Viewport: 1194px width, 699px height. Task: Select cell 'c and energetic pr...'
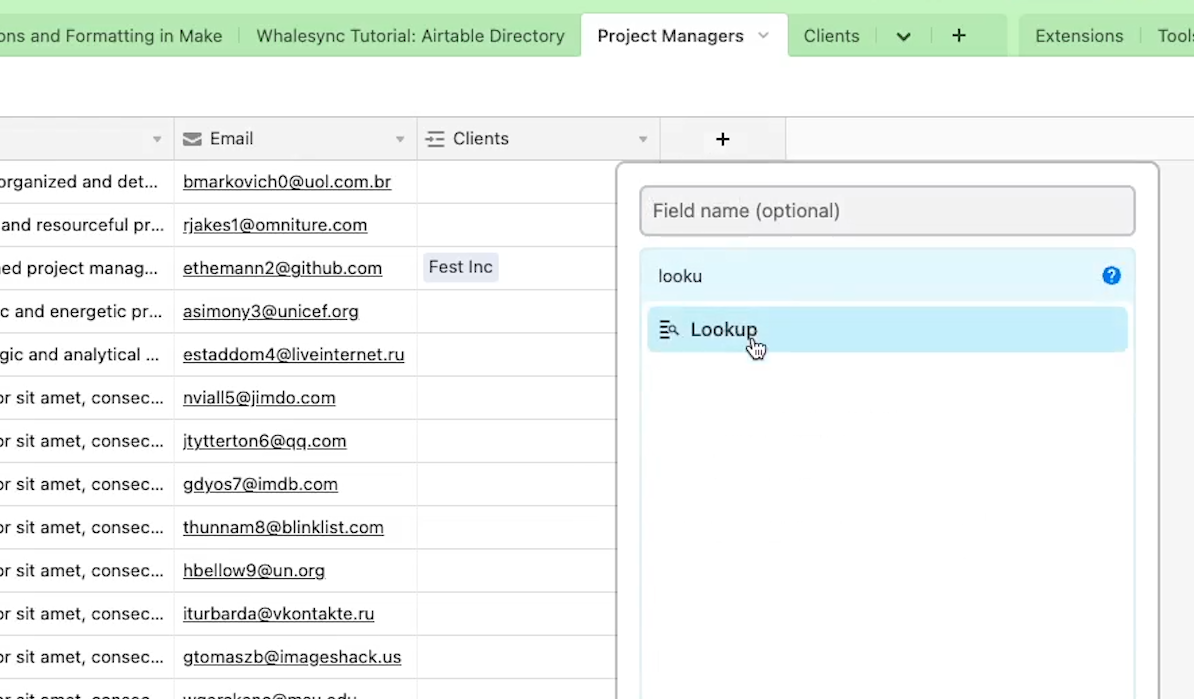87,311
